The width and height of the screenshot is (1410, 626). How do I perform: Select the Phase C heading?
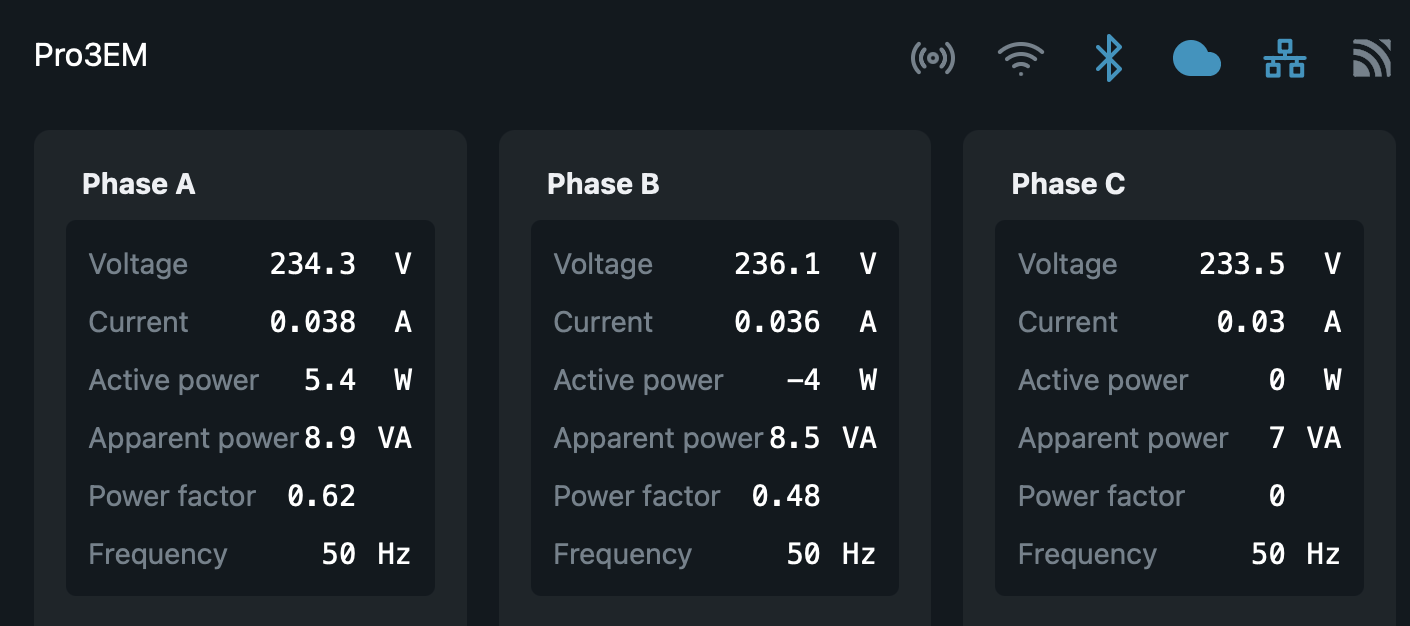point(1068,184)
